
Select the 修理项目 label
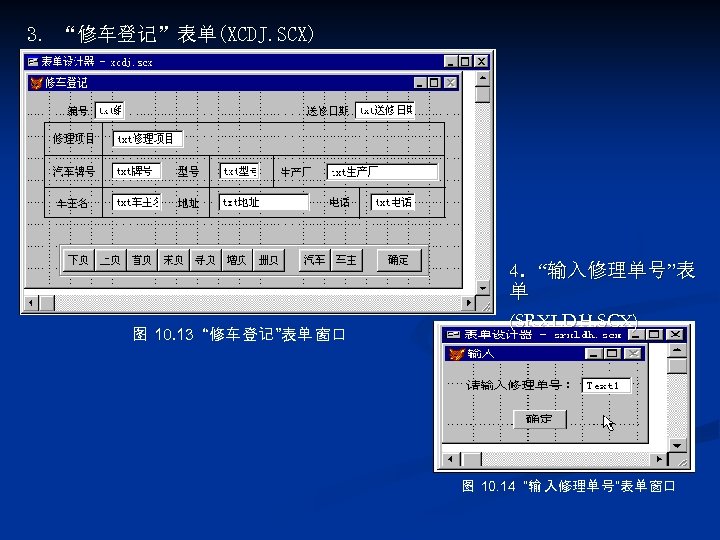[73, 138]
